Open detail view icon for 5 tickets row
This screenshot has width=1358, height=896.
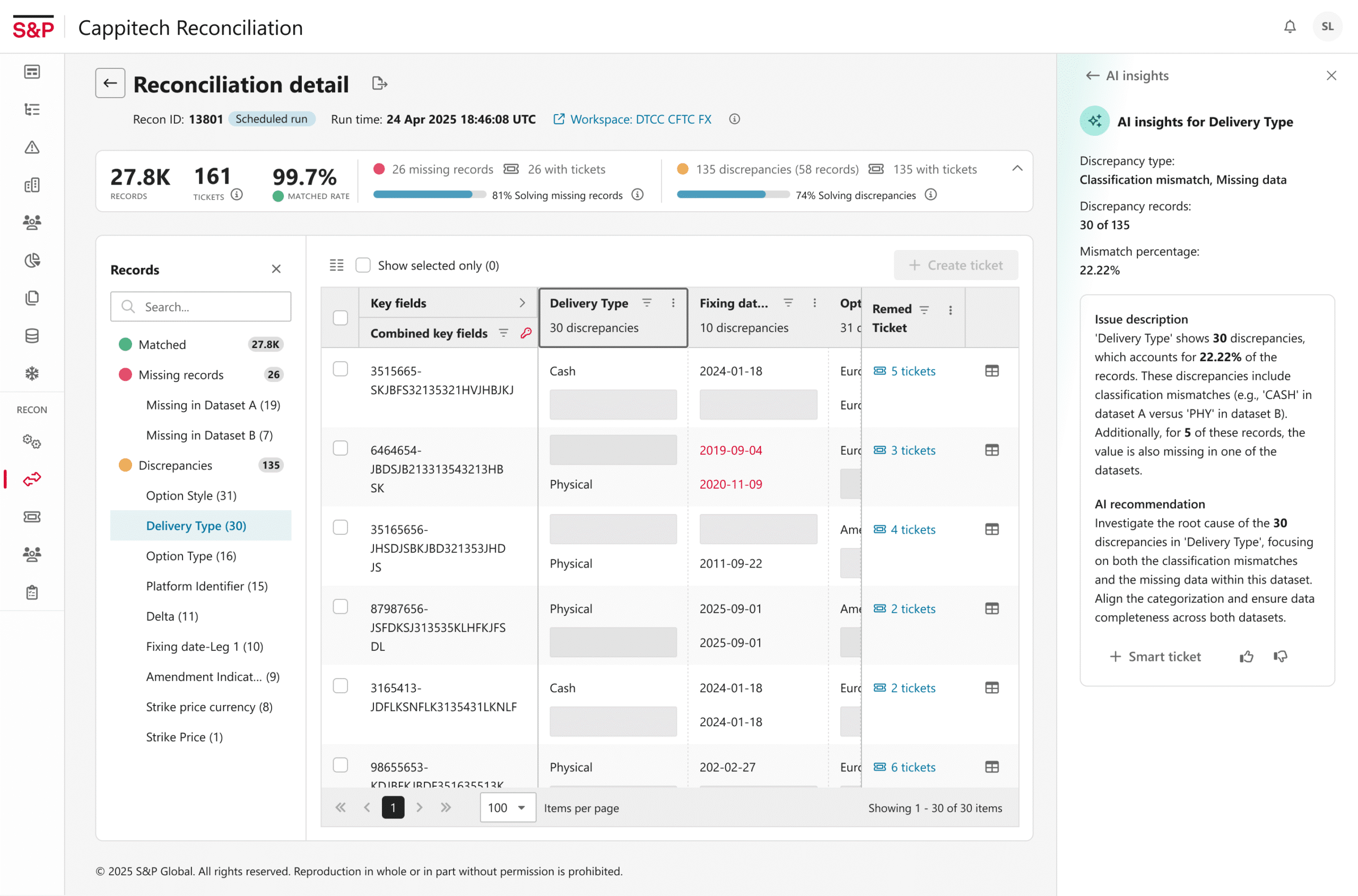(992, 371)
